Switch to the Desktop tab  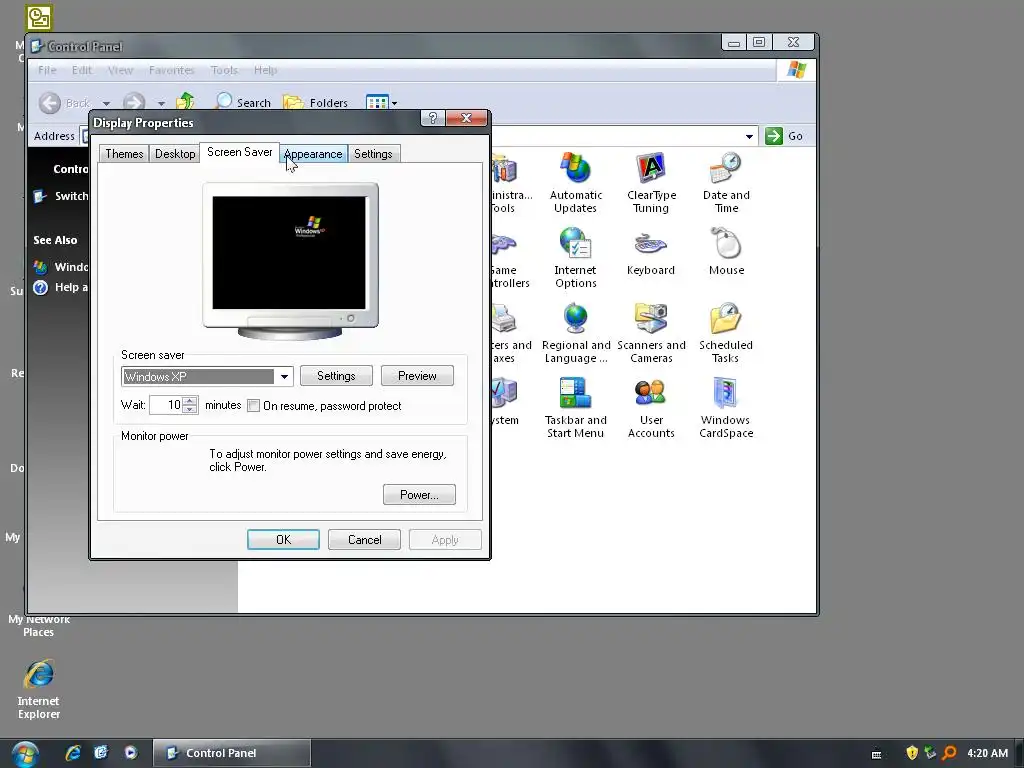[175, 154]
